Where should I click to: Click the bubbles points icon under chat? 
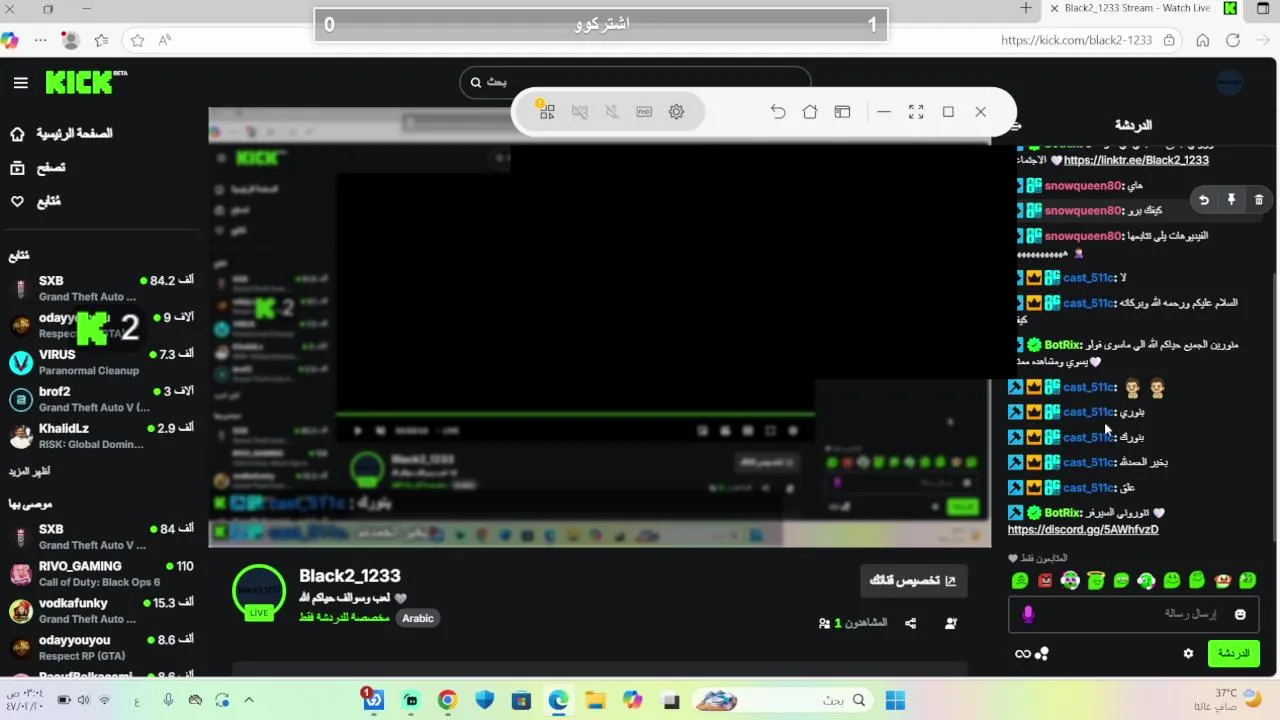click(x=1042, y=654)
